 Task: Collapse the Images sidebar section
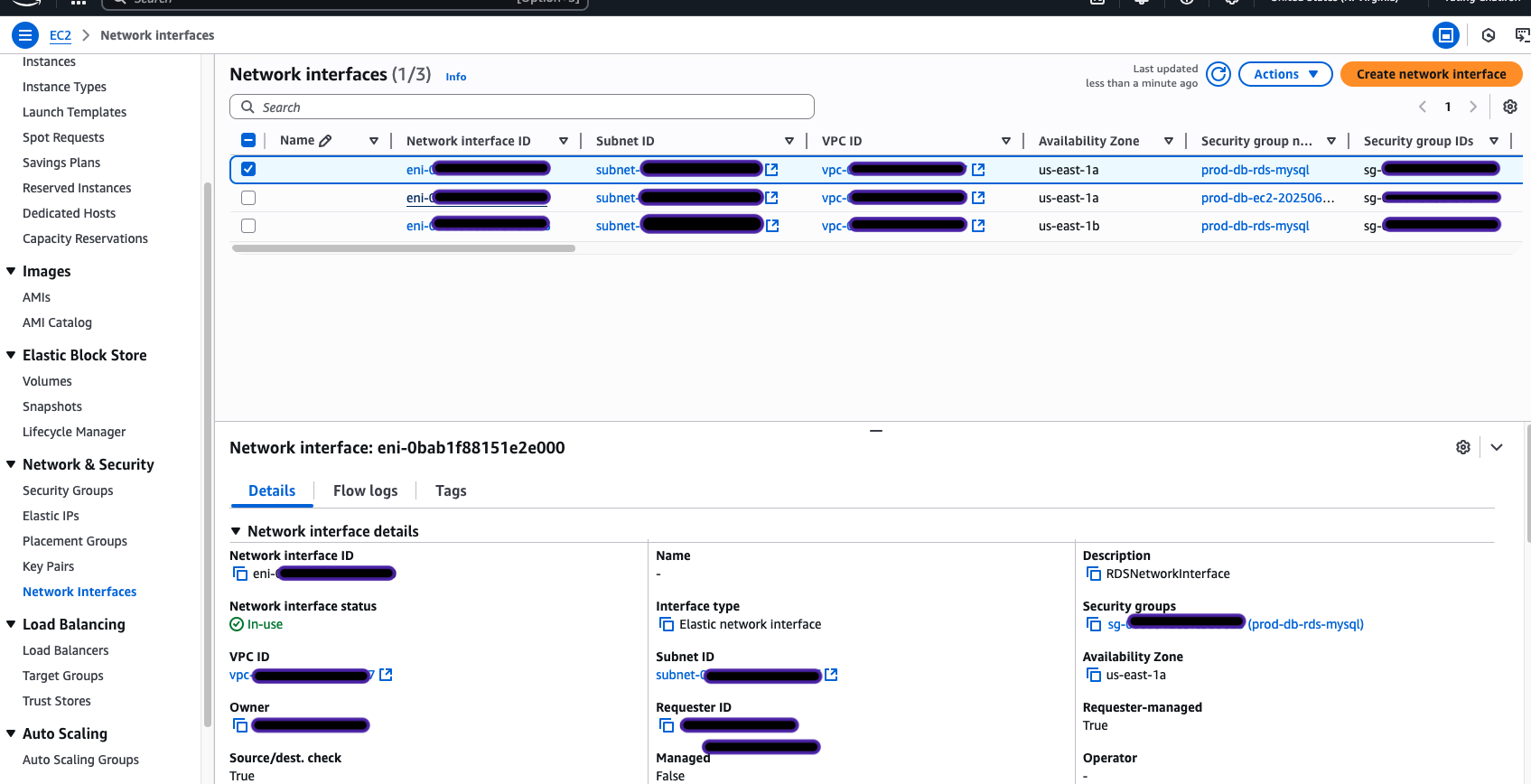11,271
